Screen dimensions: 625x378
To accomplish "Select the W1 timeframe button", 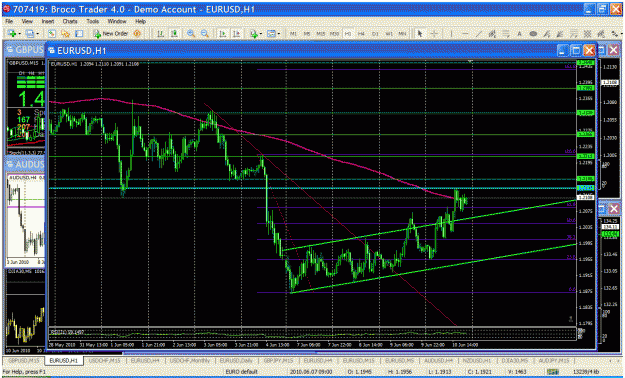I will tap(389, 34).
